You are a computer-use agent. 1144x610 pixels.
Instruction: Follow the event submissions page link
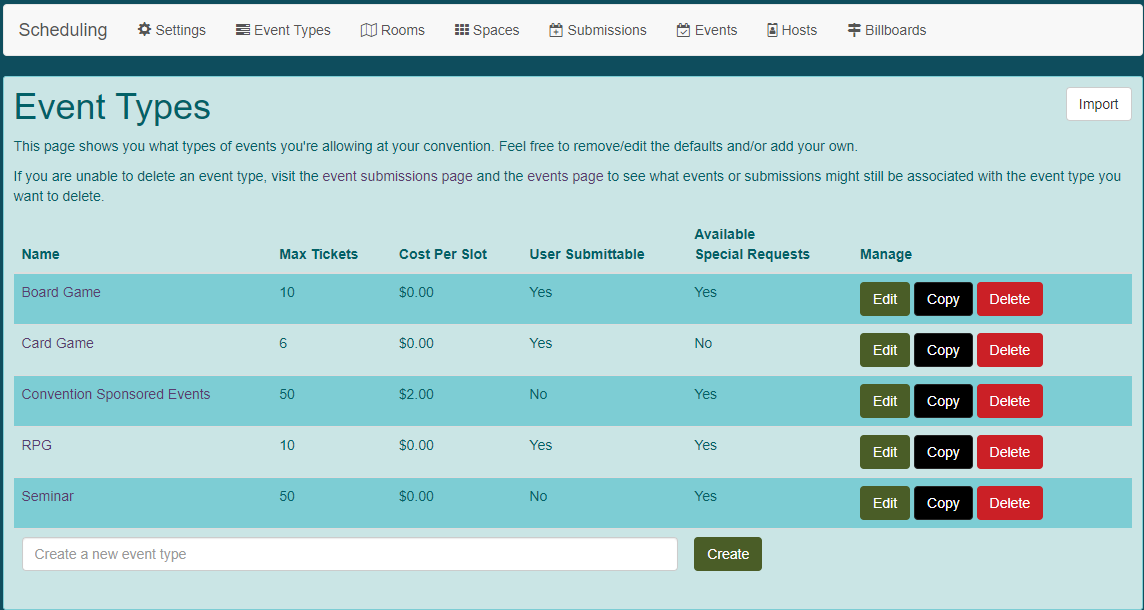coord(398,177)
